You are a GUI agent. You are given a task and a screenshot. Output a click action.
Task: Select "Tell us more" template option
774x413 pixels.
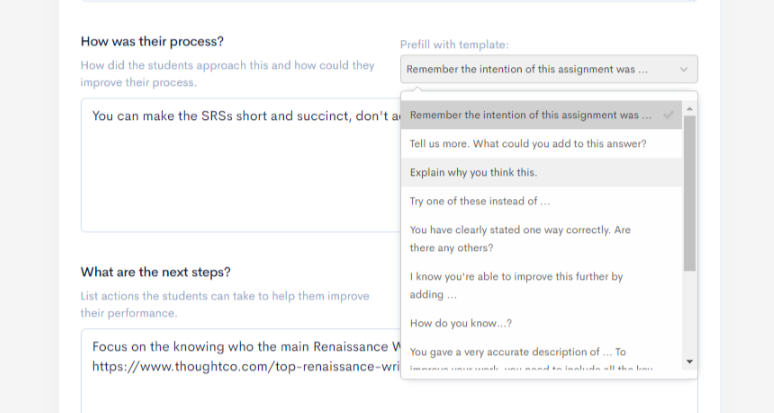[x=528, y=144]
